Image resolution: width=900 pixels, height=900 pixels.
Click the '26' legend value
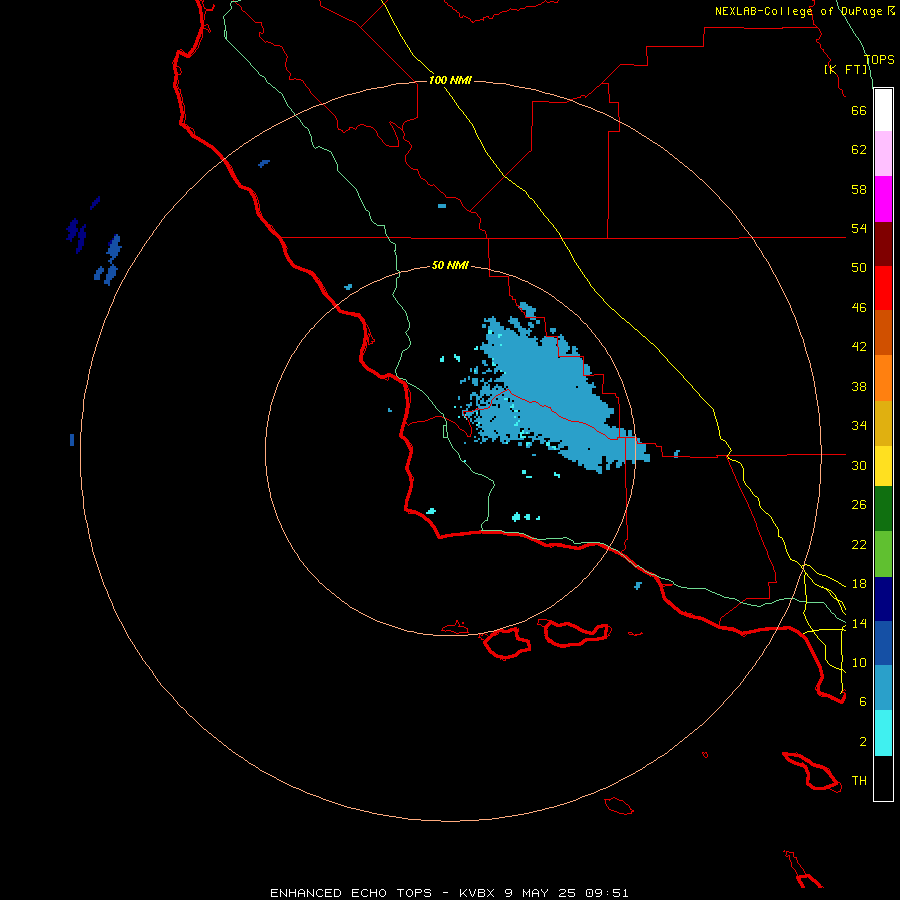point(859,505)
